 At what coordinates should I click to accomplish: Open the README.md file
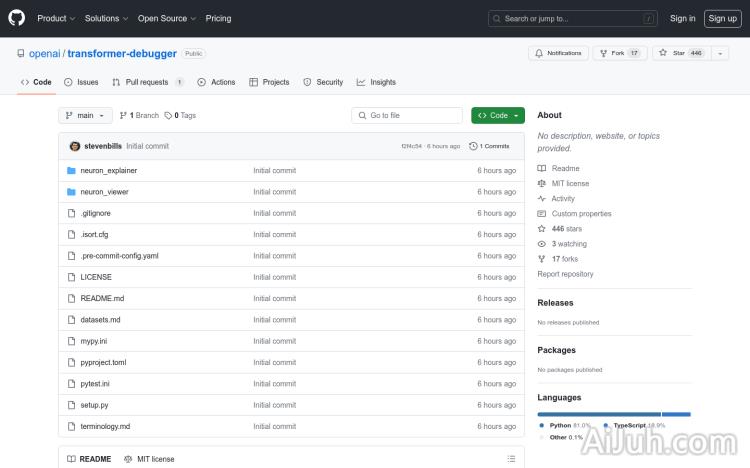[102, 299]
